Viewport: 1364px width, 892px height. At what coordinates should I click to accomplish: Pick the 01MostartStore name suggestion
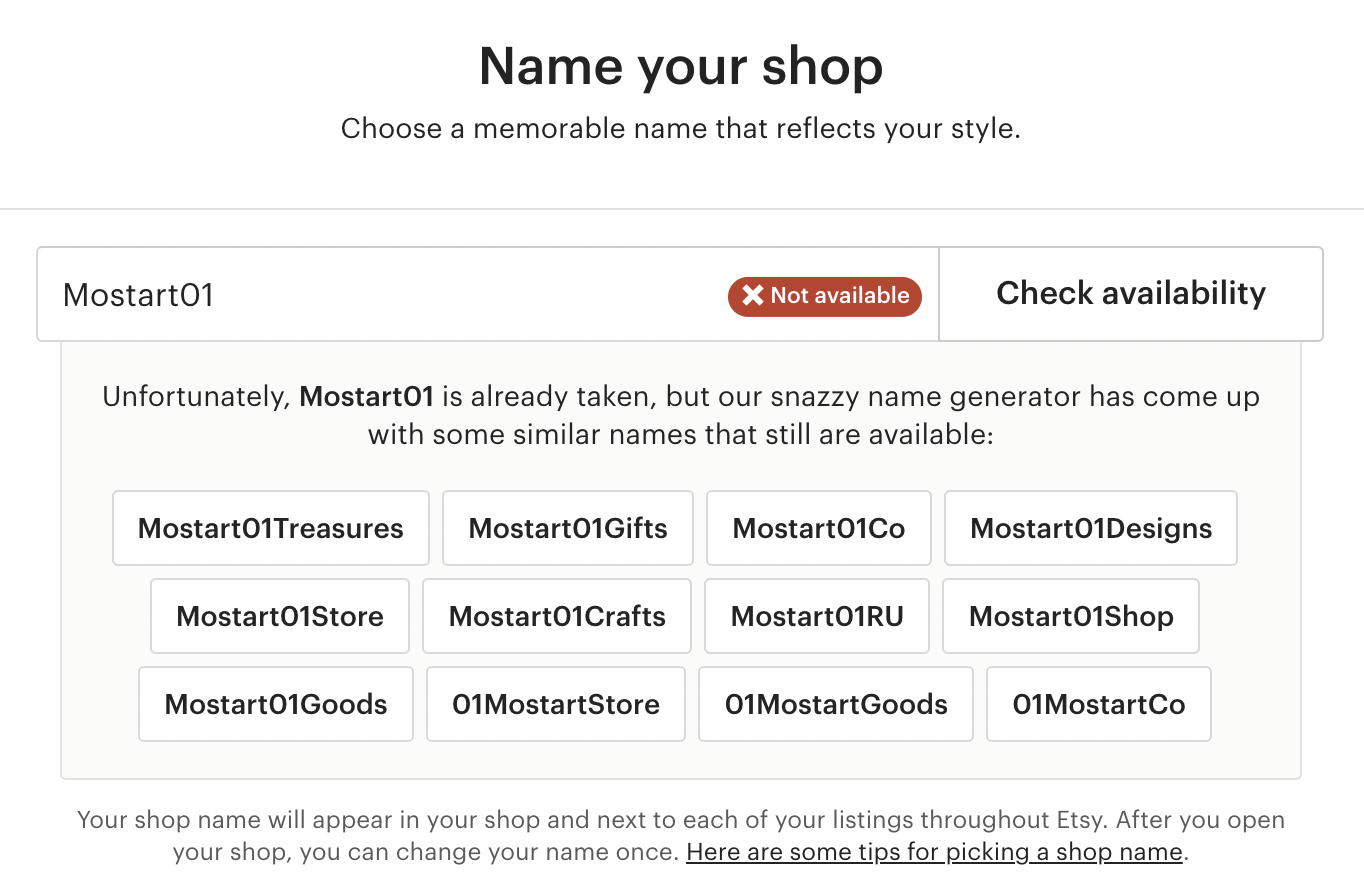pos(556,704)
